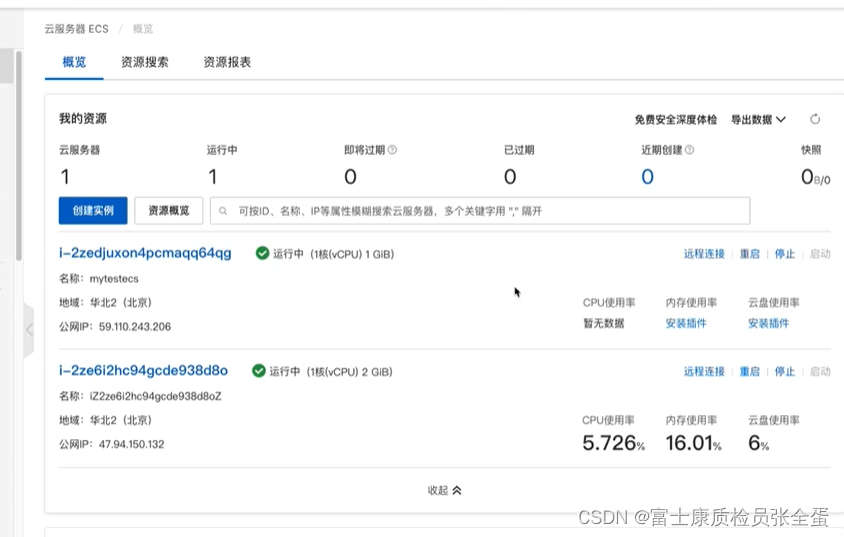Click the disabled 启动 for mytestecs
Image resolution: width=844 pixels, height=537 pixels.
(x=820, y=254)
